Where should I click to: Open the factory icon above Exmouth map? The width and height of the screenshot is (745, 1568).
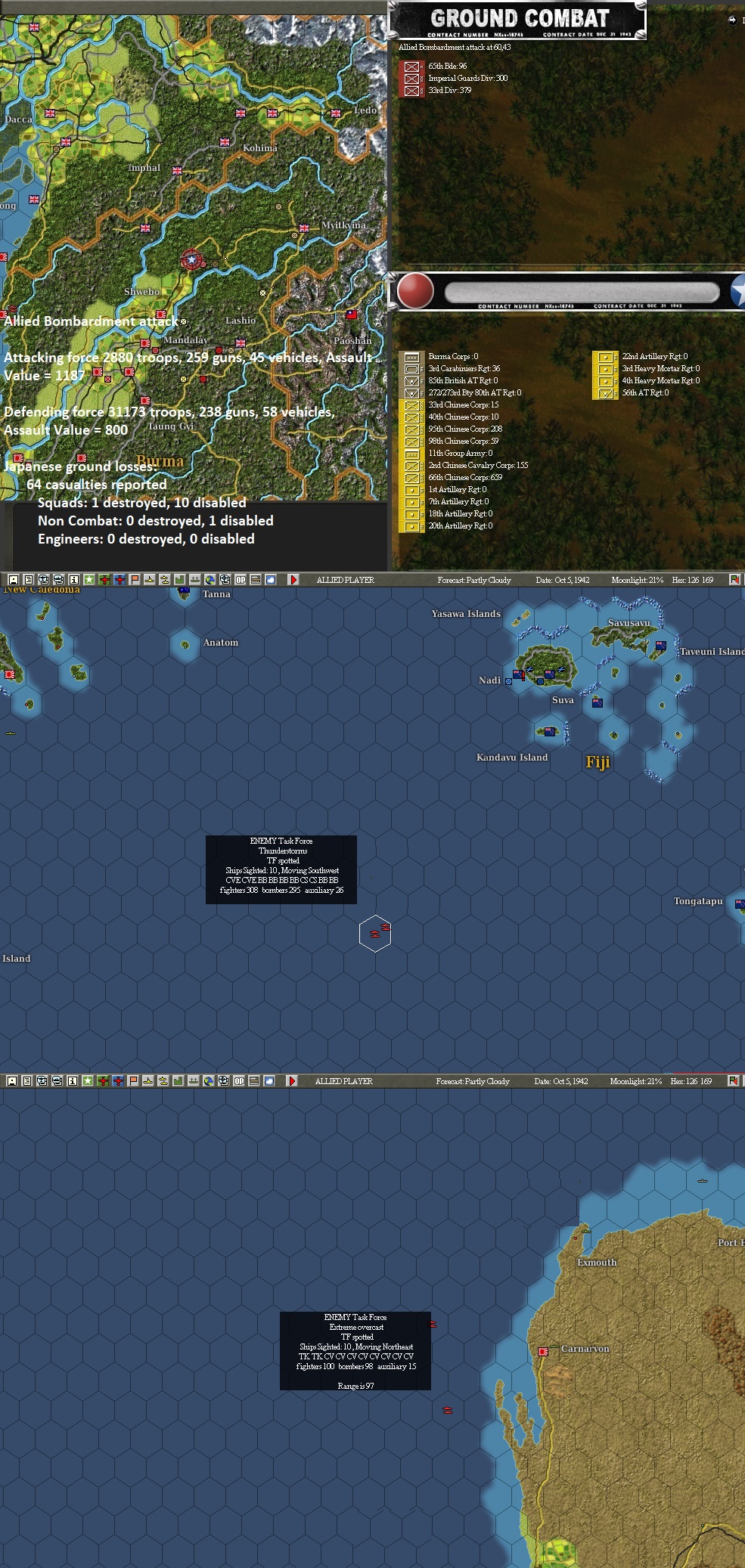[178, 1081]
